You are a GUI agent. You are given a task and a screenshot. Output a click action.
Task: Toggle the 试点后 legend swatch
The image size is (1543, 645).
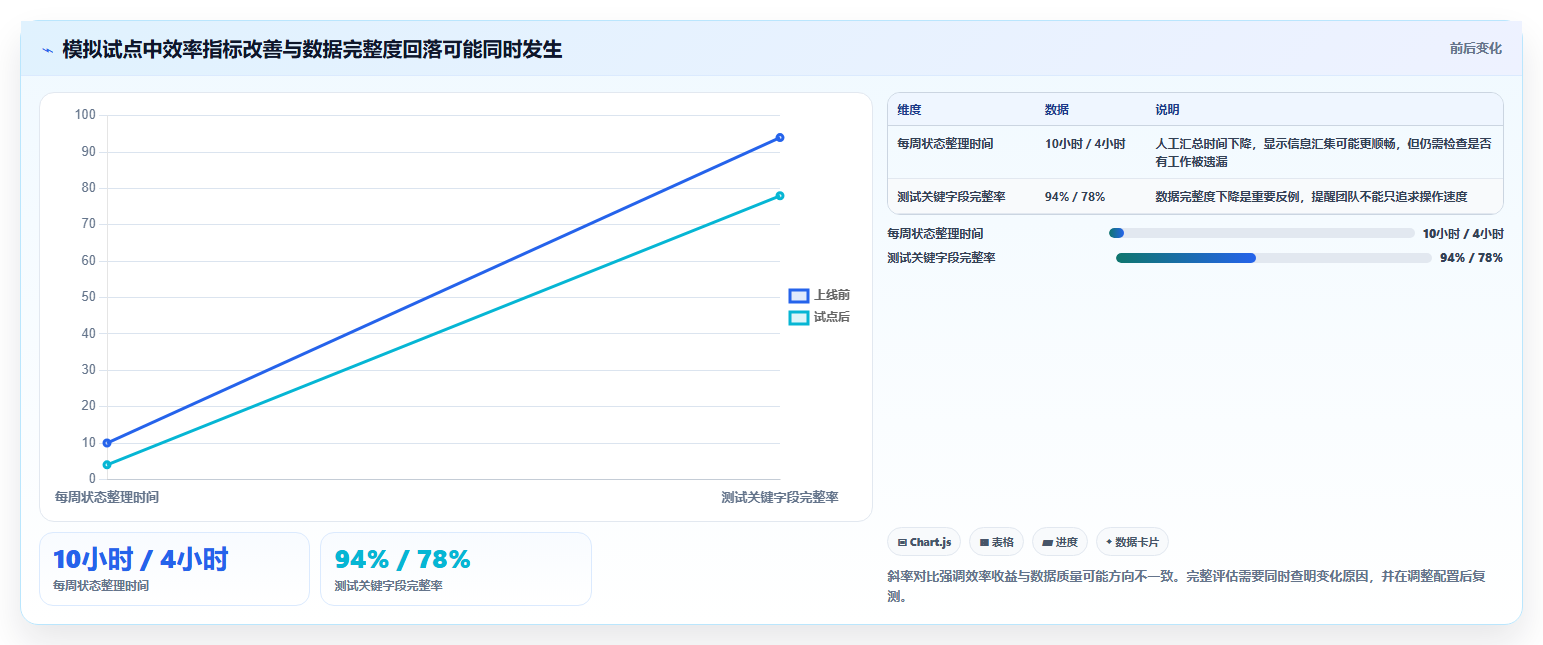click(x=798, y=317)
